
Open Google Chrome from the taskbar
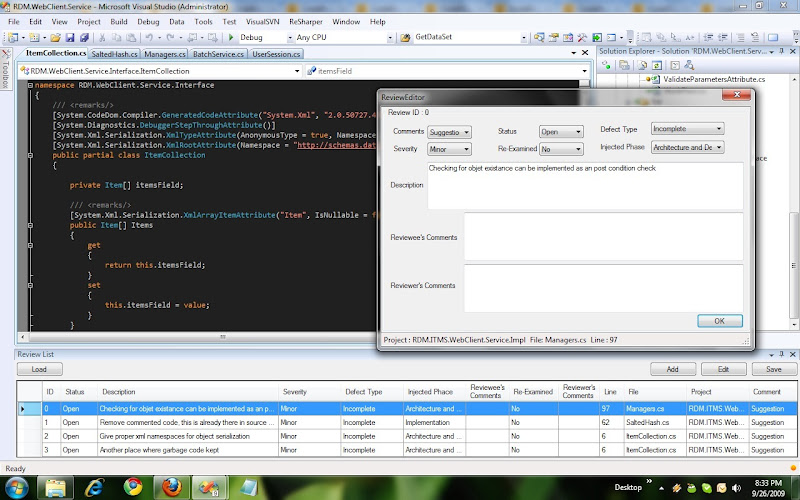pyautogui.click(x=133, y=486)
